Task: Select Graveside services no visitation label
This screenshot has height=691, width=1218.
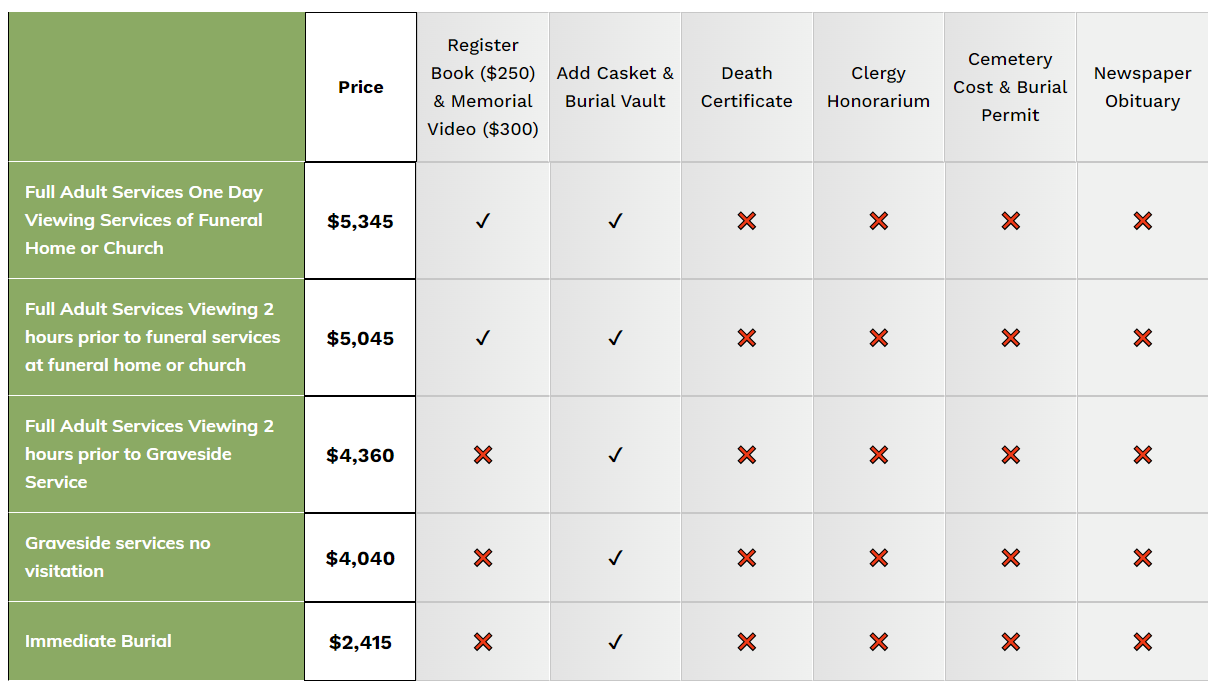Action: 118,557
